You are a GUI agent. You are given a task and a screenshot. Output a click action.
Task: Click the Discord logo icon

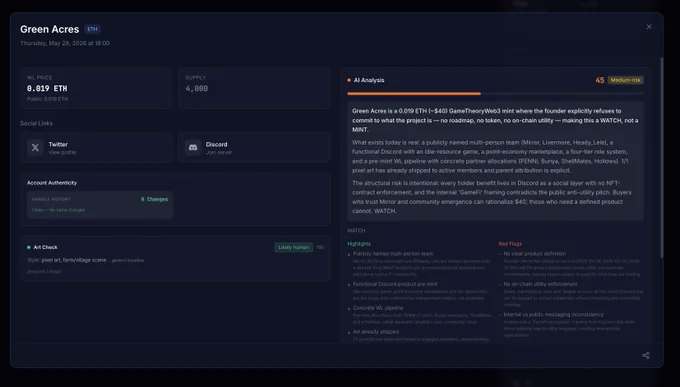[x=193, y=148]
